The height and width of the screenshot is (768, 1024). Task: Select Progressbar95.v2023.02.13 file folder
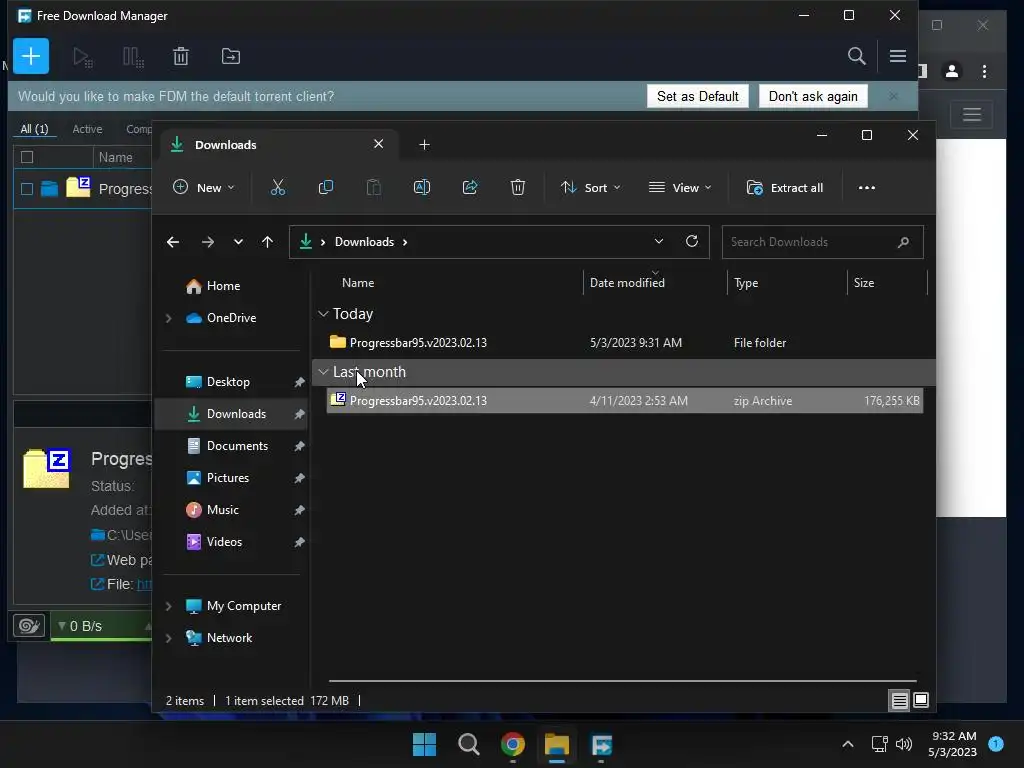pyautogui.click(x=624, y=343)
